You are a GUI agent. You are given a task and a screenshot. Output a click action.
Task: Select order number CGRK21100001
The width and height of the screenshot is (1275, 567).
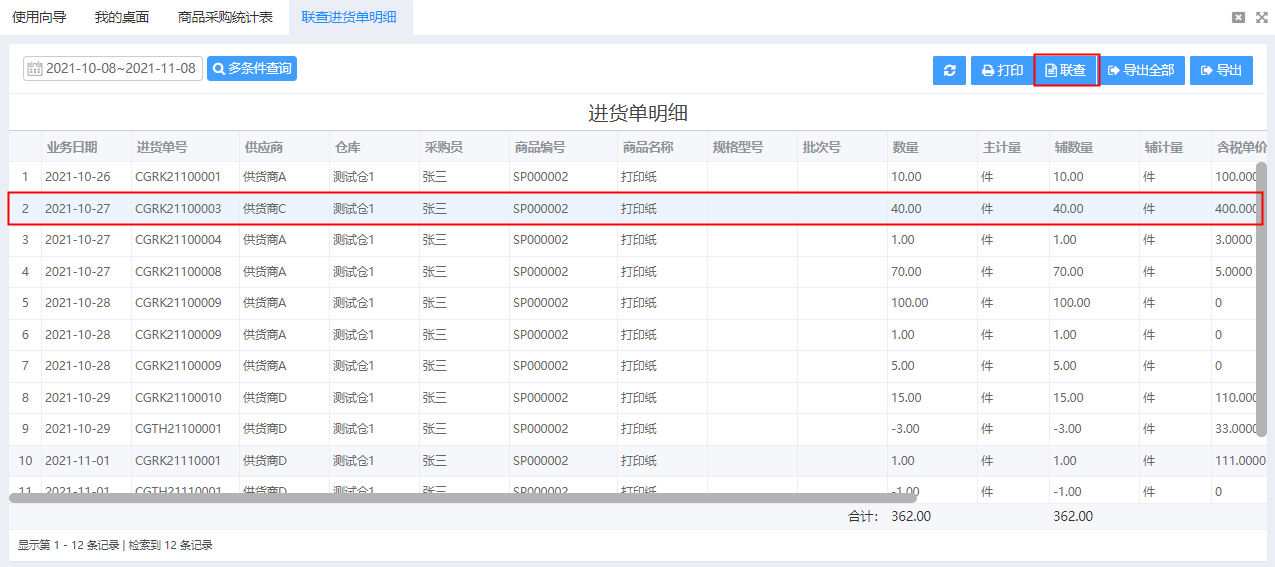point(178,177)
